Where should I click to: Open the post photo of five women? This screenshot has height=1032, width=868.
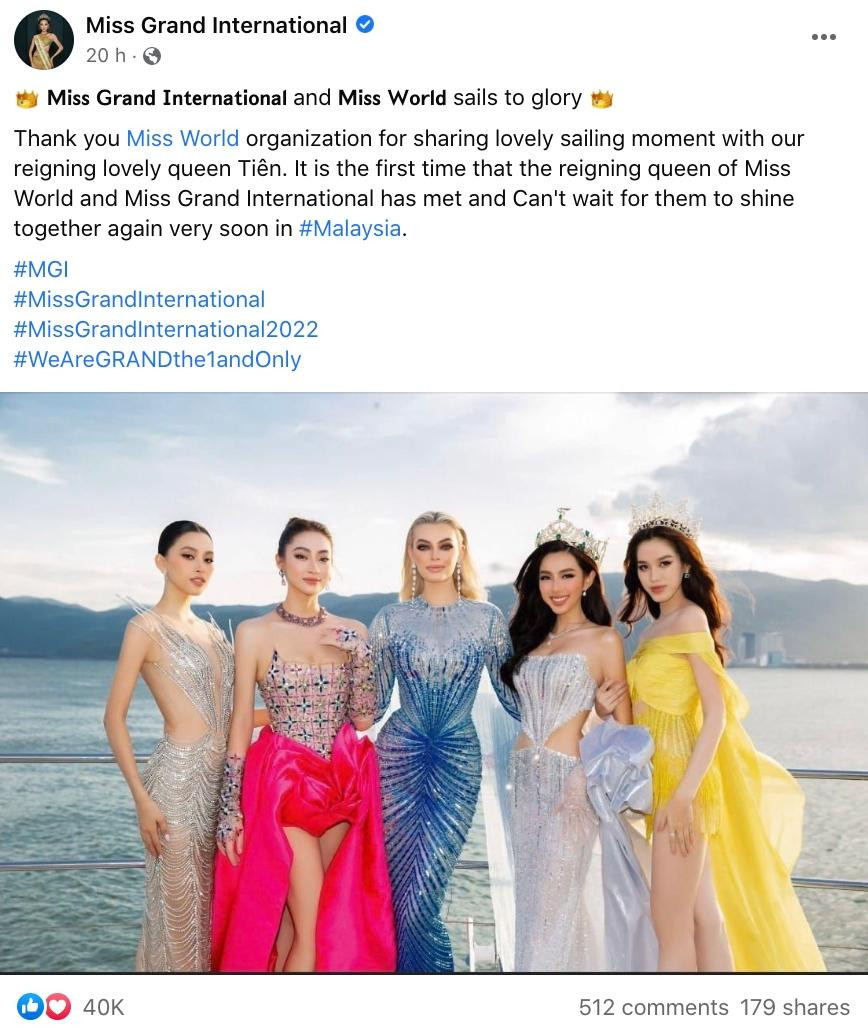434,683
